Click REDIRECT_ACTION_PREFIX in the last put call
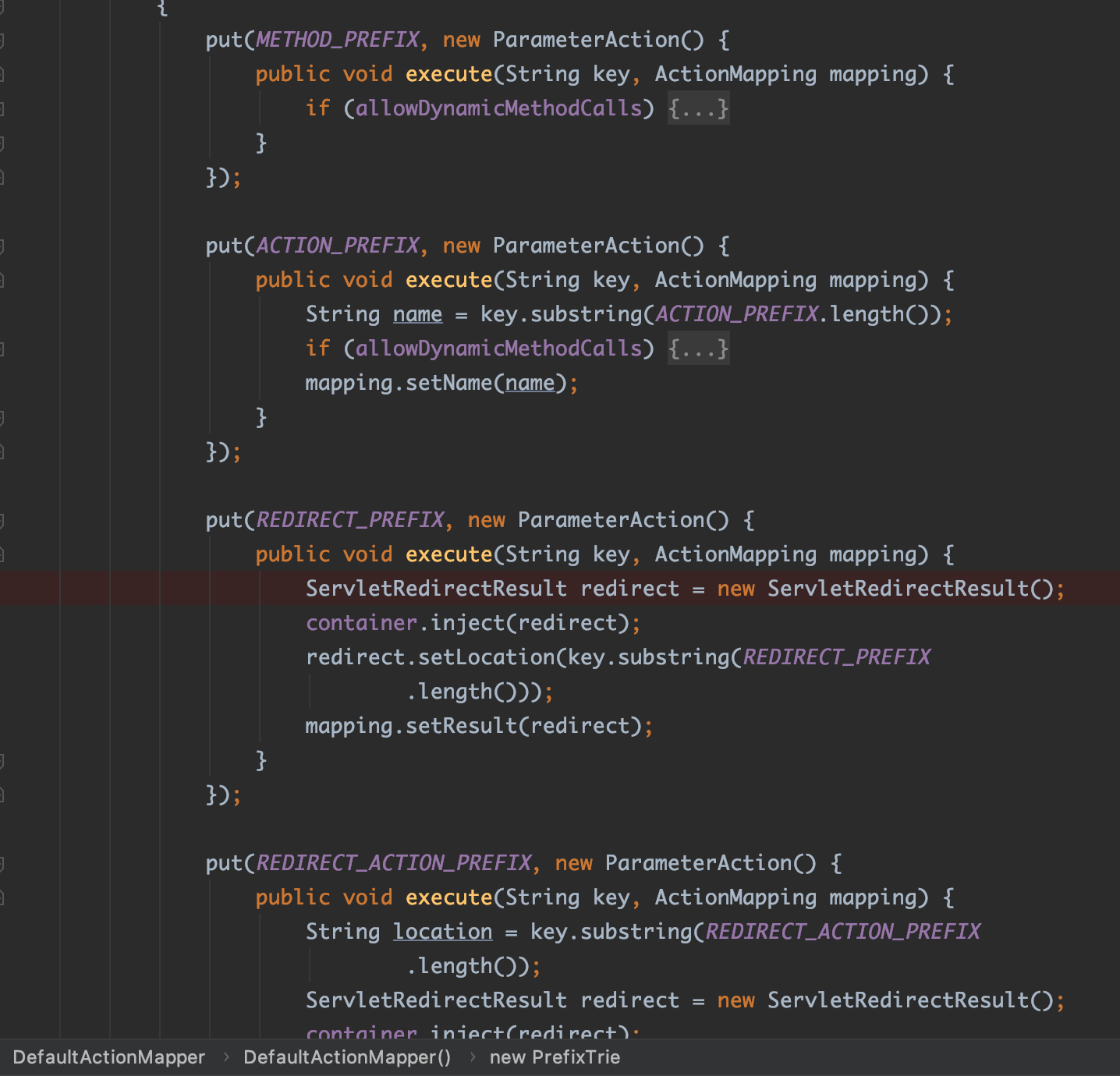 click(x=394, y=863)
